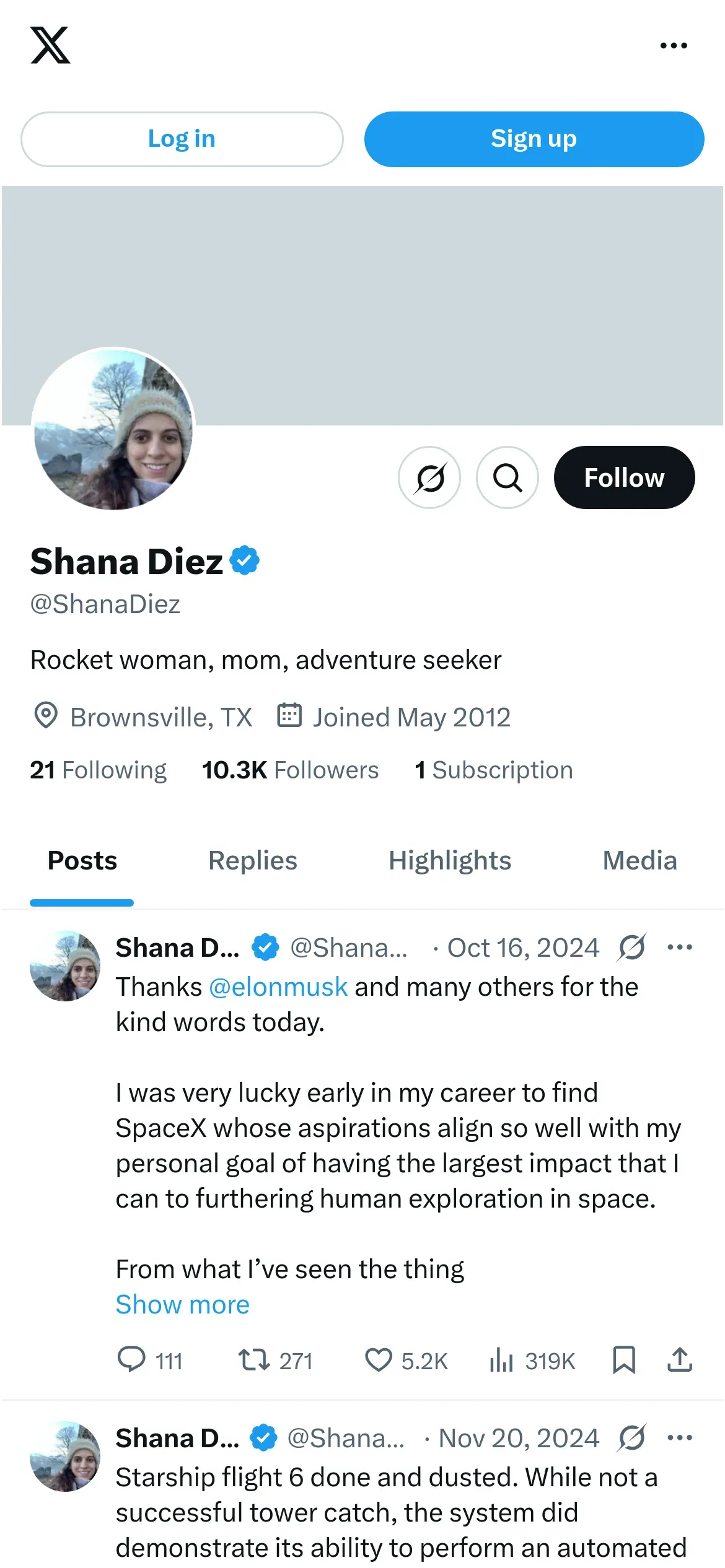725x1568 pixels.
Task: Switch to the Replies tab
Action: [x=253, y=860]
